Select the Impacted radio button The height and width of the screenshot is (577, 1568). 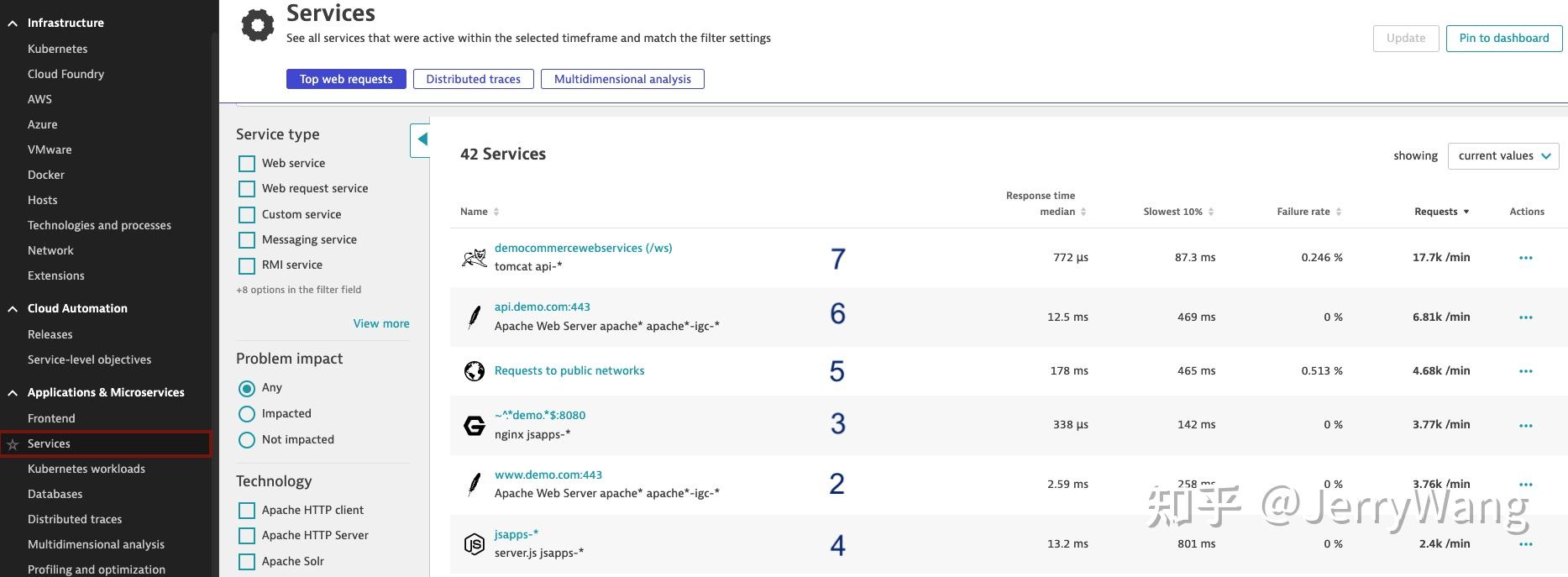pyautogui.click(x=247, y=414)
